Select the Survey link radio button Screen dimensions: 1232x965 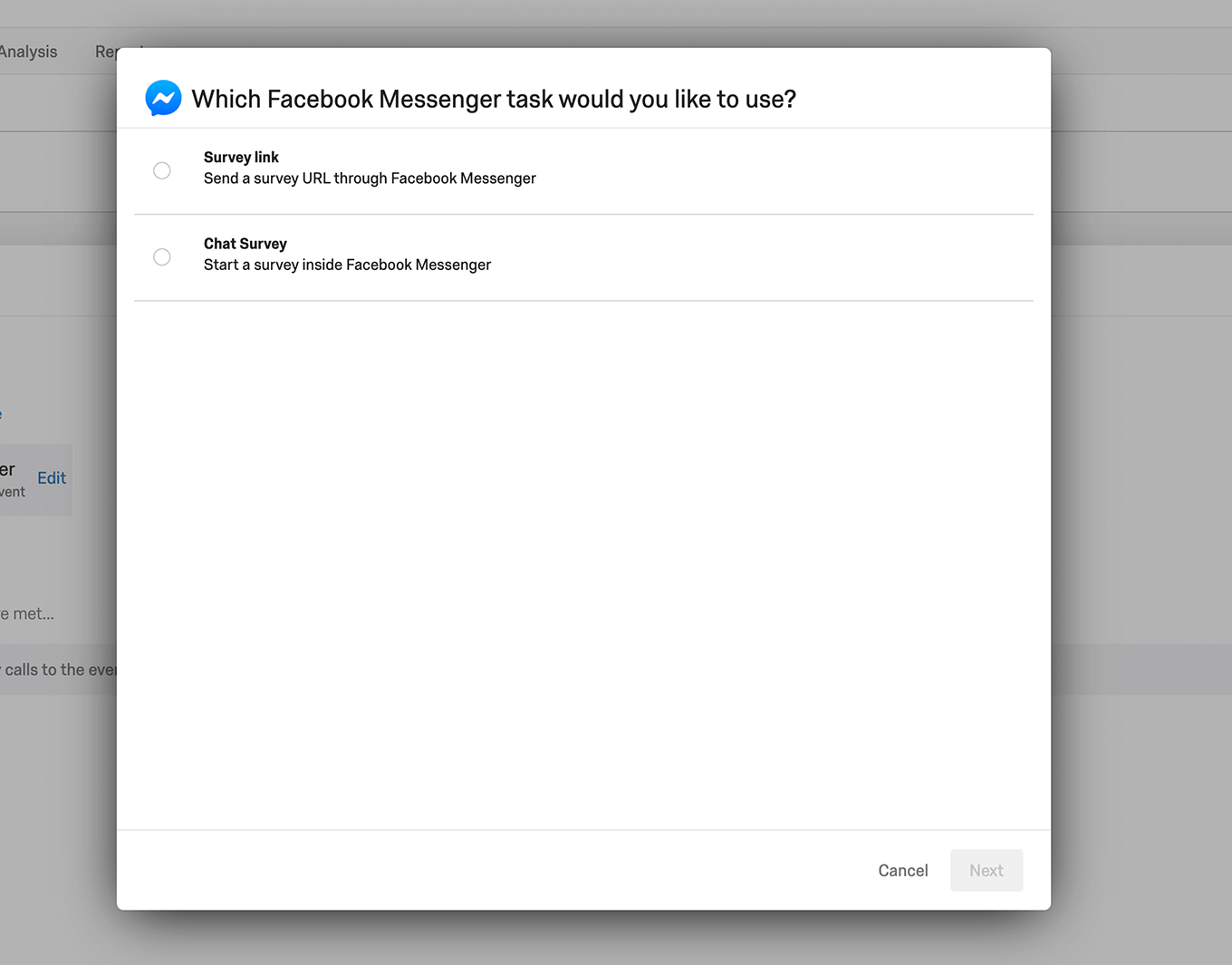click(162, 170)
